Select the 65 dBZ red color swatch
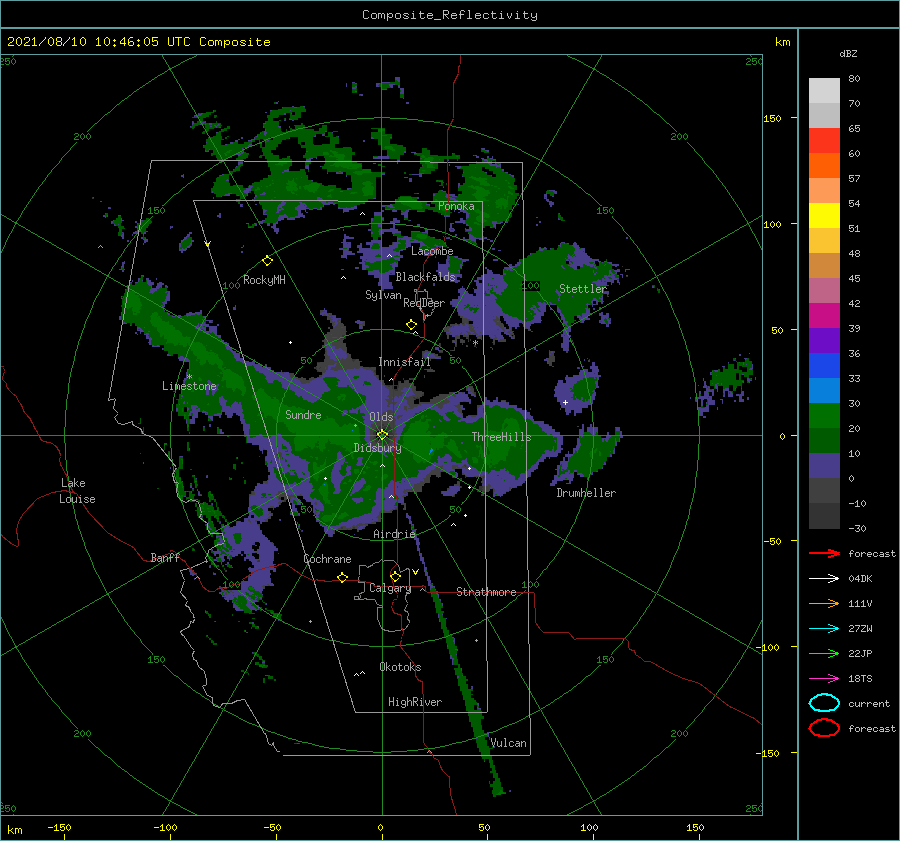This screenshot has width=900, height=841. (824, 140)
